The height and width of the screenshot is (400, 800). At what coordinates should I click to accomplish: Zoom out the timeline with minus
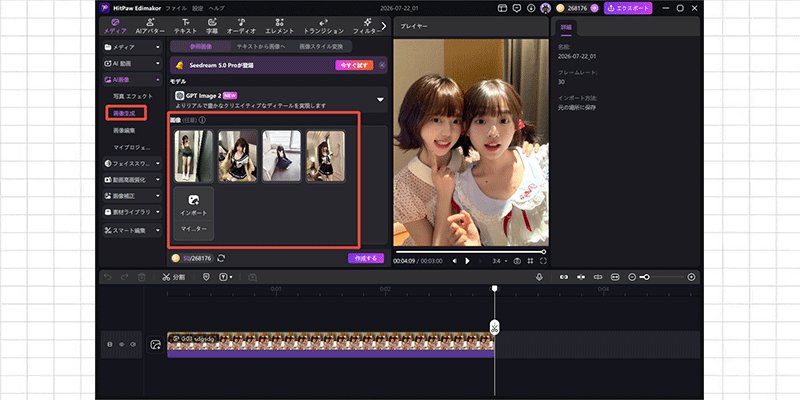[632, 277]
